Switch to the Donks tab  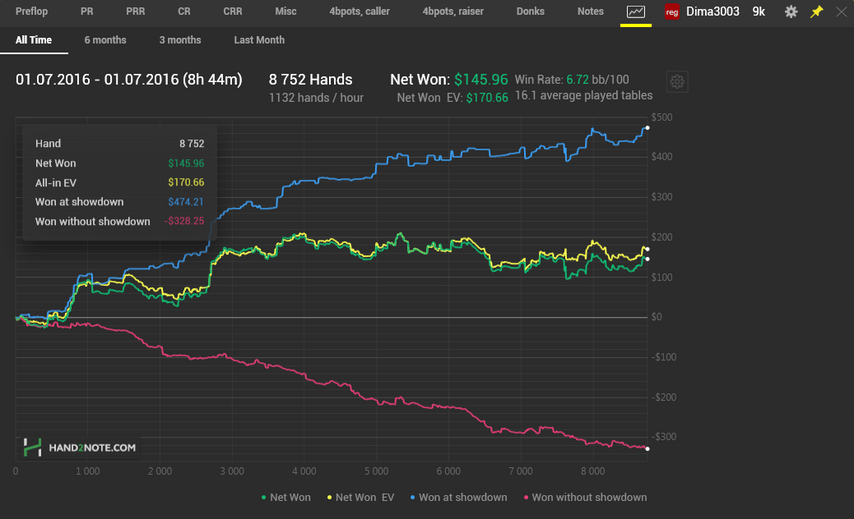pyautogui.click(x=530, y=11)
